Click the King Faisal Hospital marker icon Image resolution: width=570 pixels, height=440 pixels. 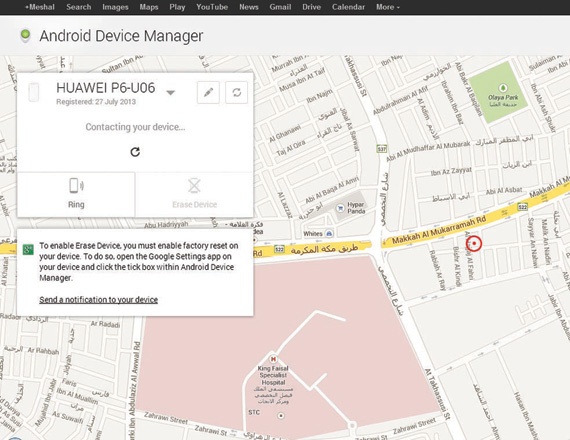pos(273,359)
